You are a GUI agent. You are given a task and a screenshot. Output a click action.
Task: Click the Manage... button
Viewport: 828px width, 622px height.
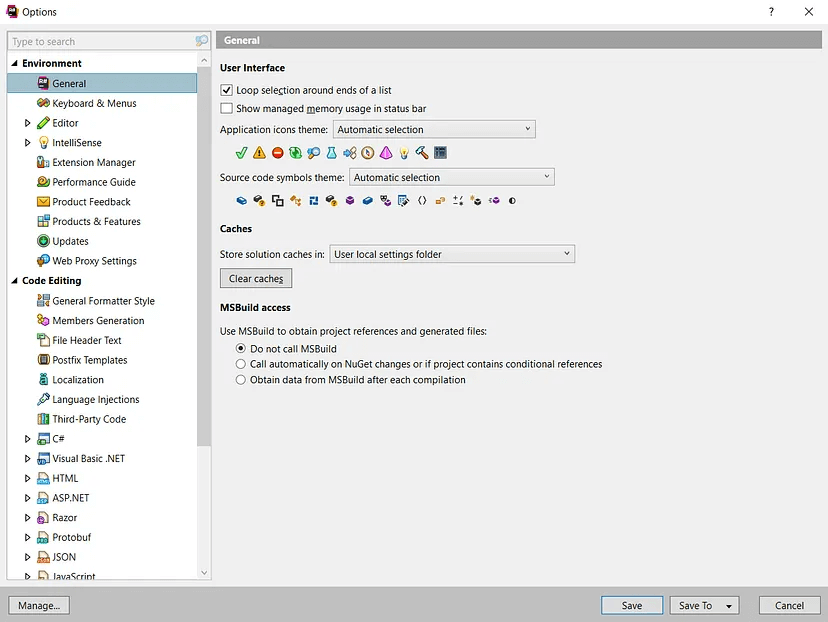point(39,605)
